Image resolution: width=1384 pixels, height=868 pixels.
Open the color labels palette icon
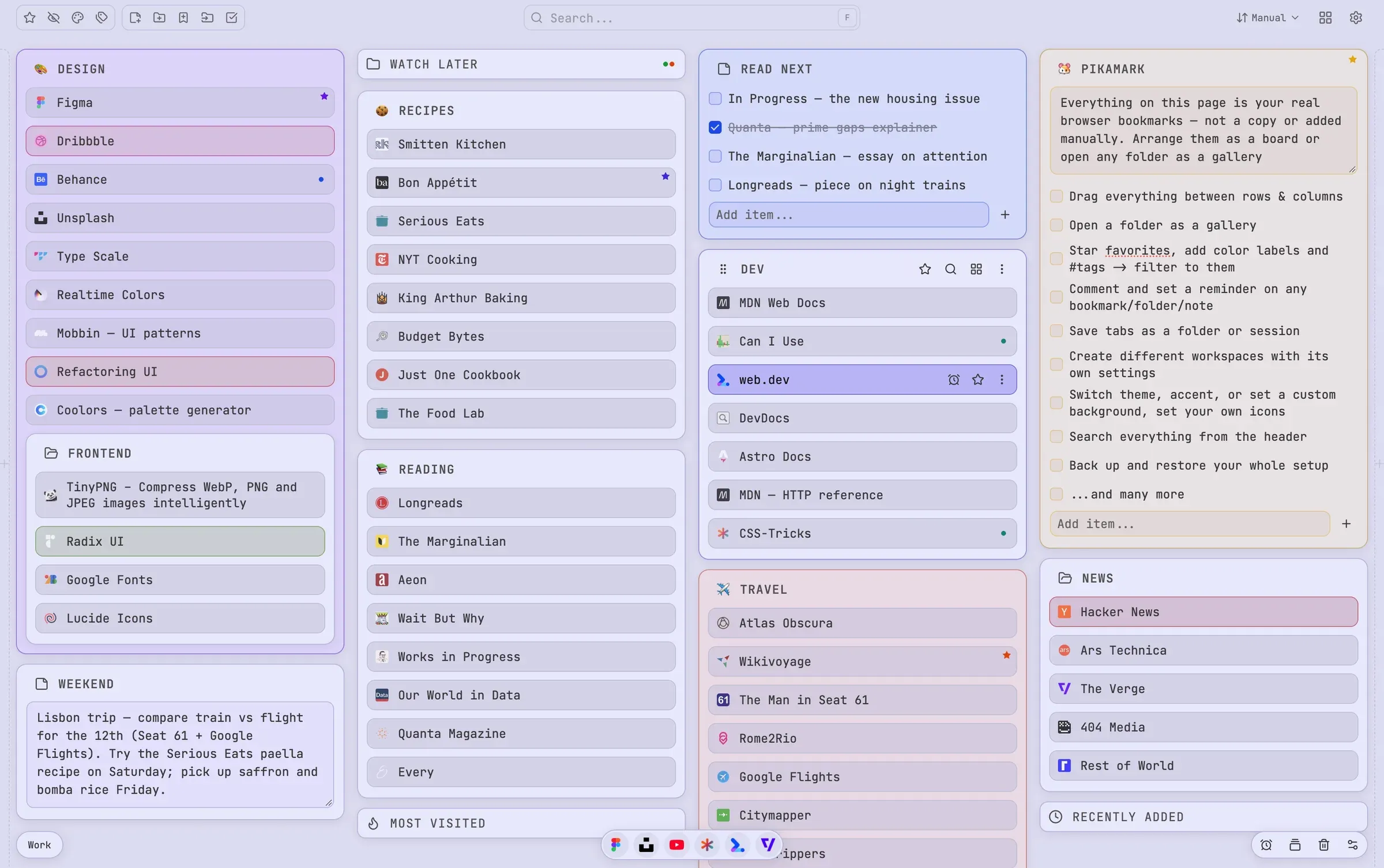click(x=78, y=18)
